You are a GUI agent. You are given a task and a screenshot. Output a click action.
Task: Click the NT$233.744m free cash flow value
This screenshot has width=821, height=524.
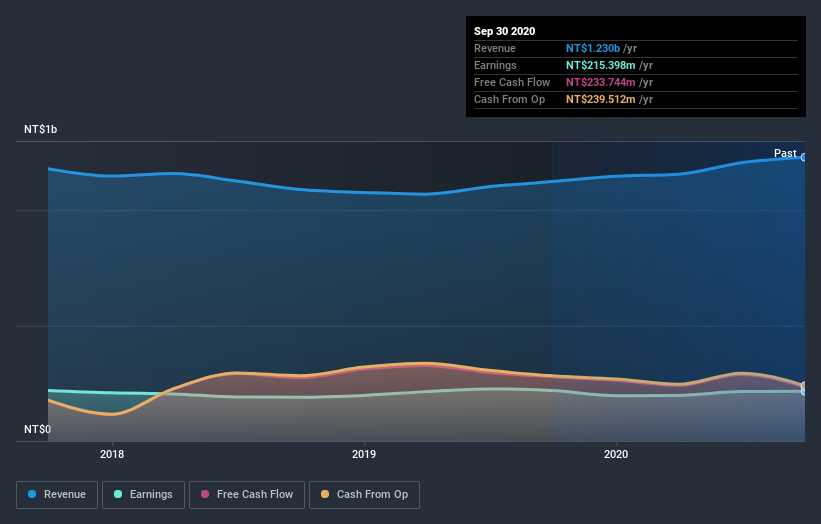(x=601, y=82)
